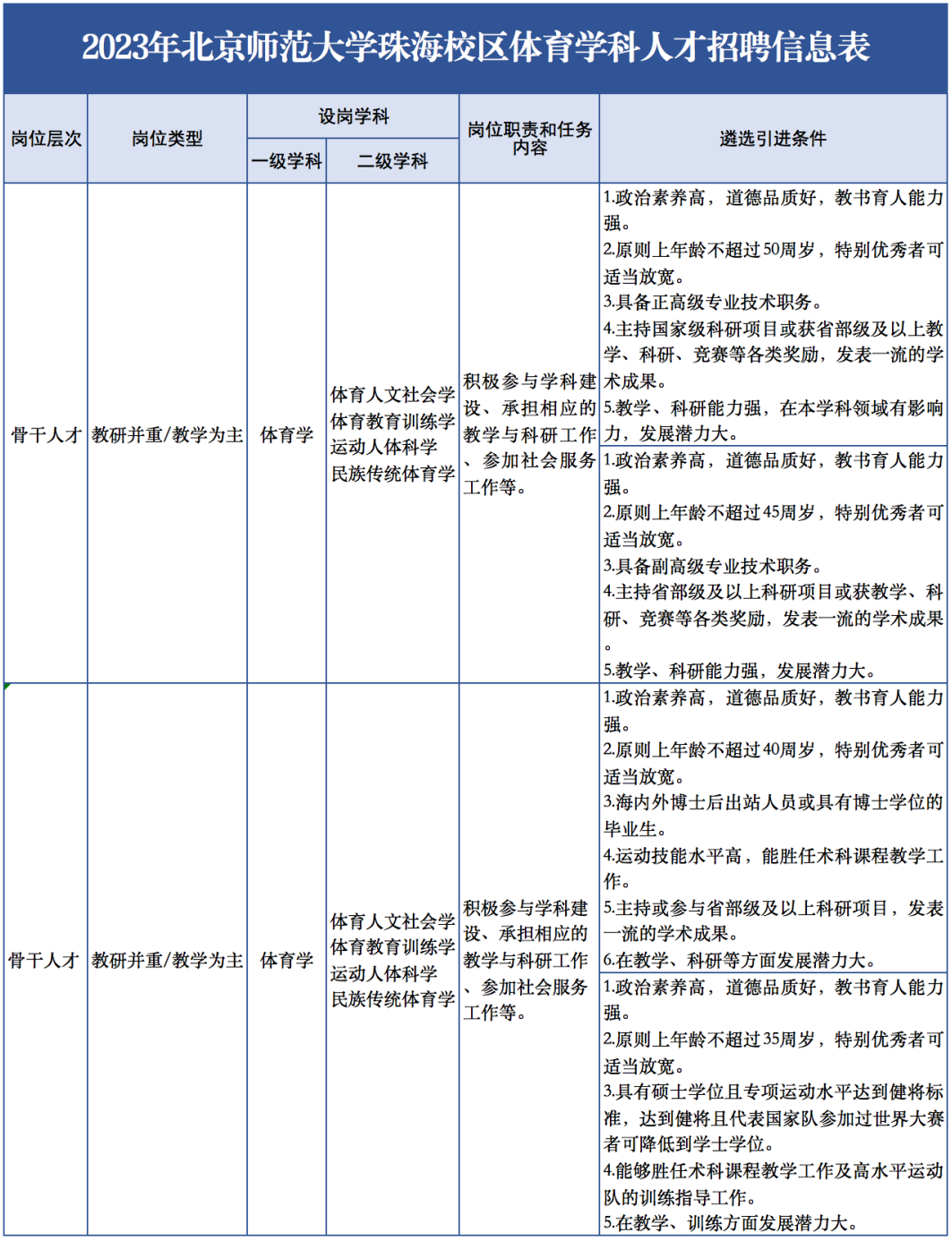Click 3.海内外博士后出站人员或具有博士学位的
Screen dimensions: 952x1241
(773, 802)
